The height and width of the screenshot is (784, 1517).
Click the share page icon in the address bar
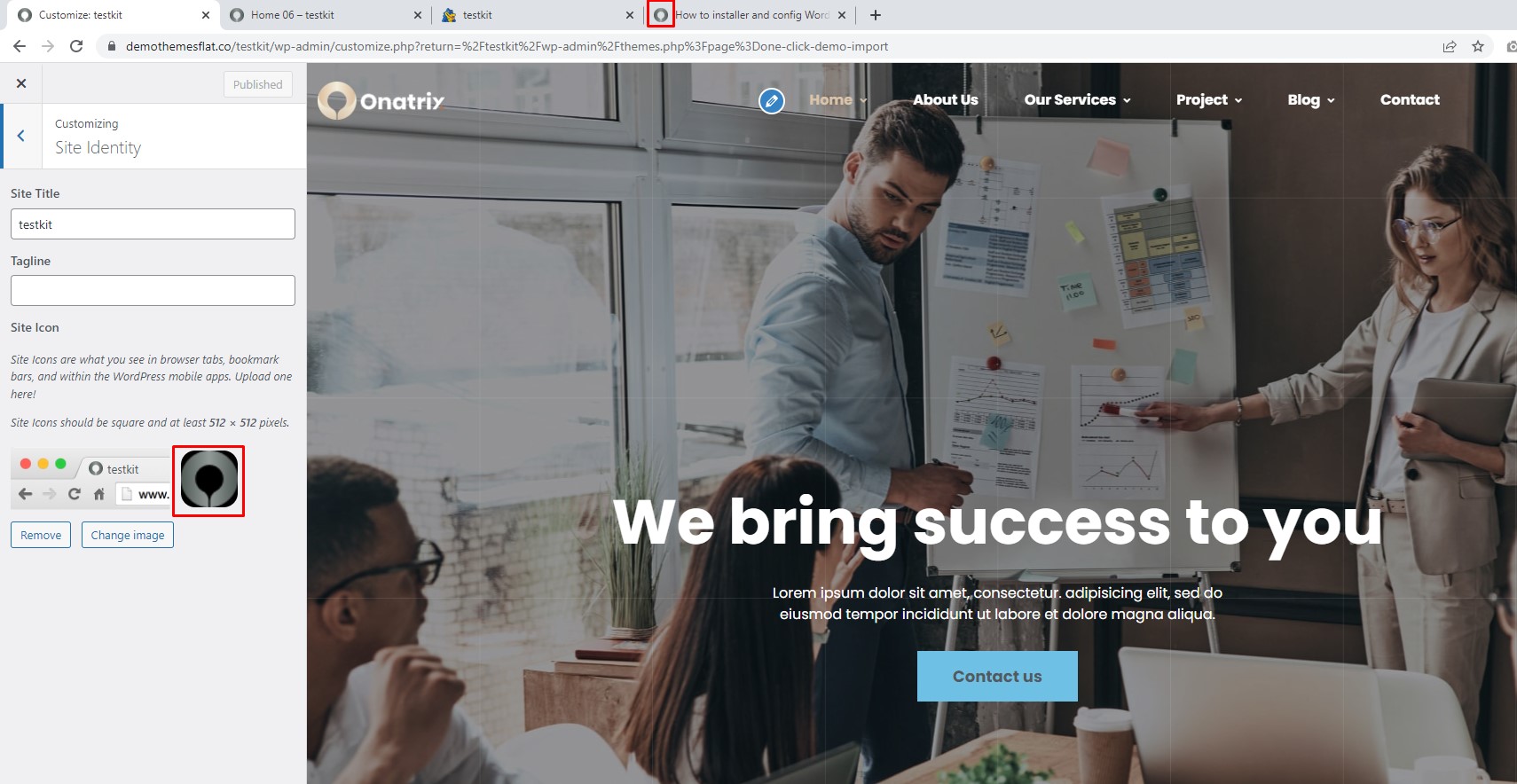point(1450,46)
